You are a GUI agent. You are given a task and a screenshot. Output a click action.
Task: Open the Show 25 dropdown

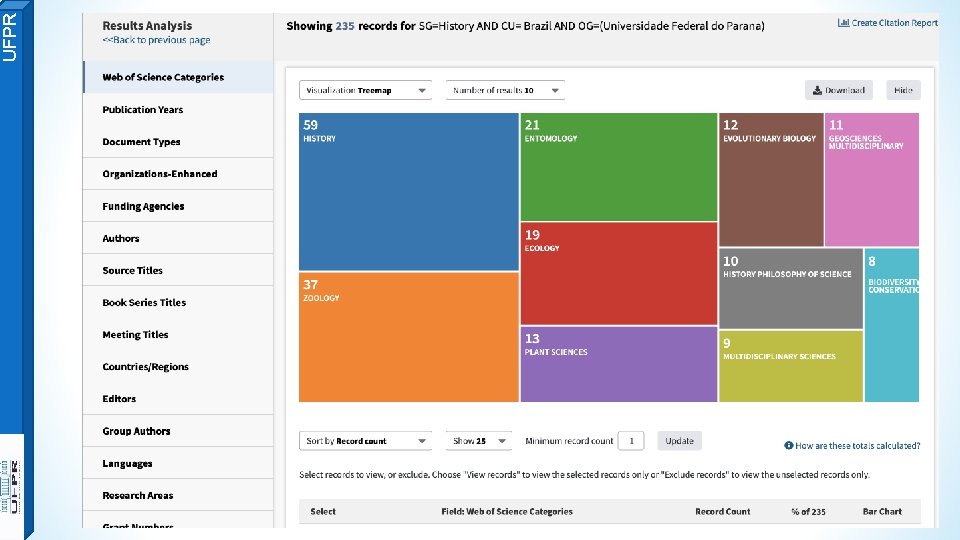(x=479, y=441)
